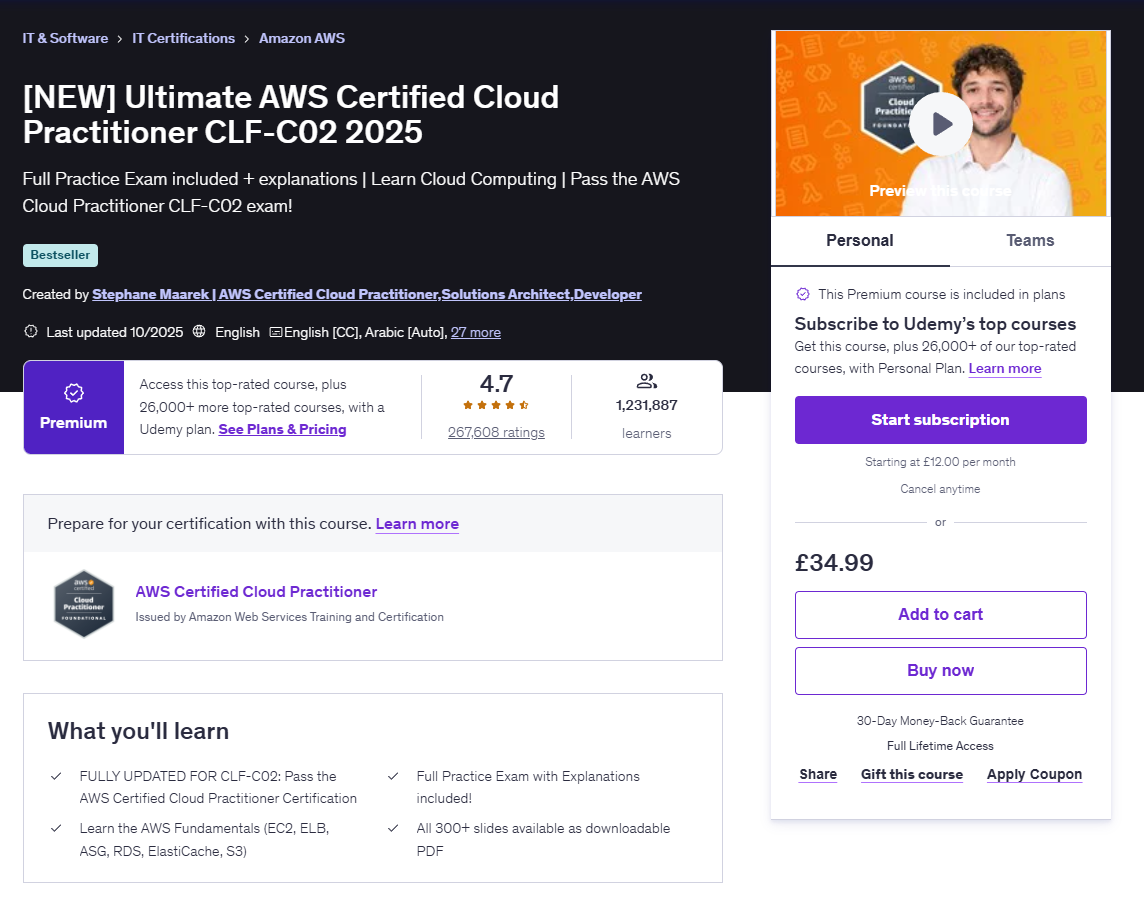Click the Share button
The width and height of the screenshot is (1144, 904).
818,775
